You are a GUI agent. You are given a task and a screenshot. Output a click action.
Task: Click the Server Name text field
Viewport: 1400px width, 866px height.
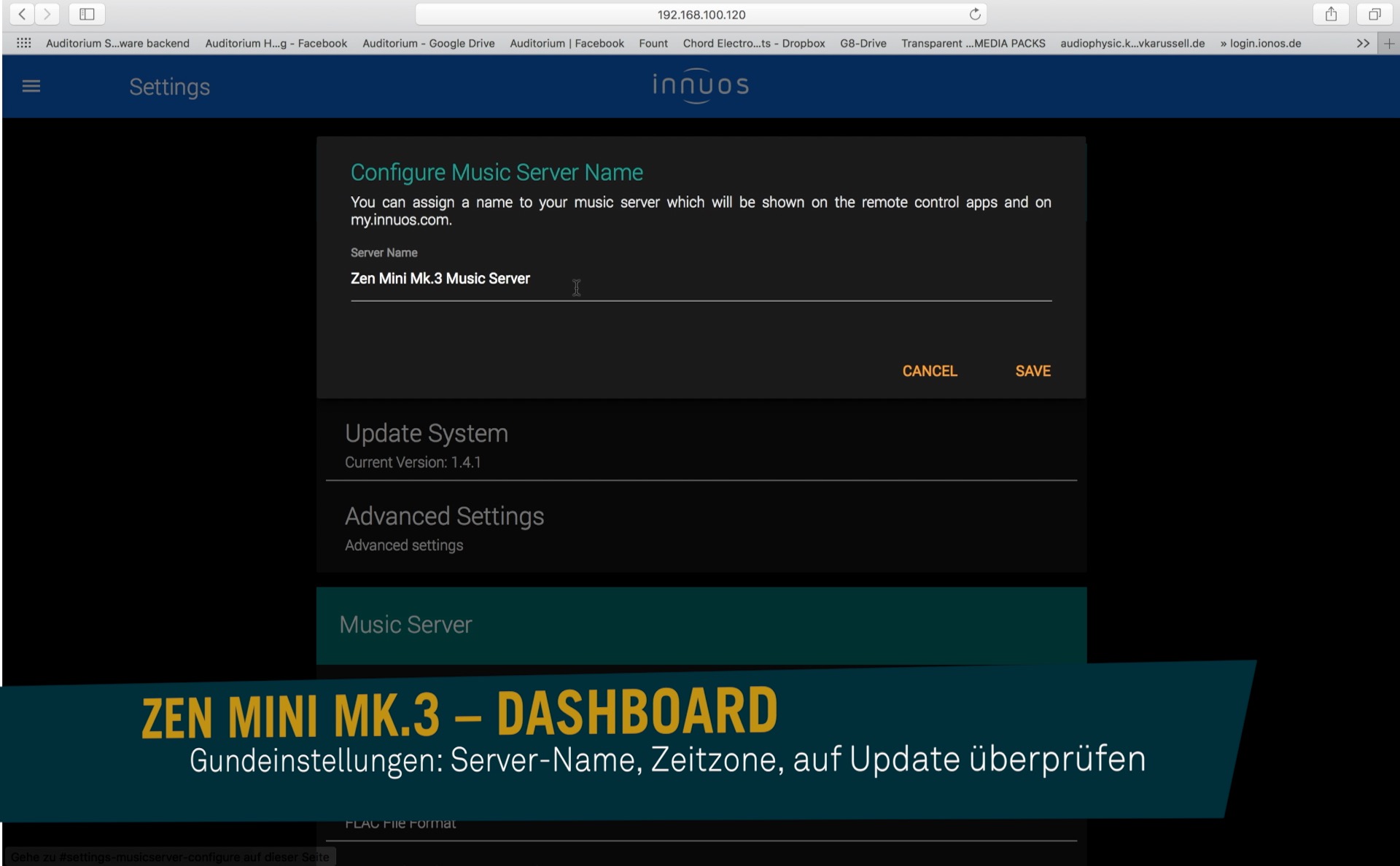(701, 278)
